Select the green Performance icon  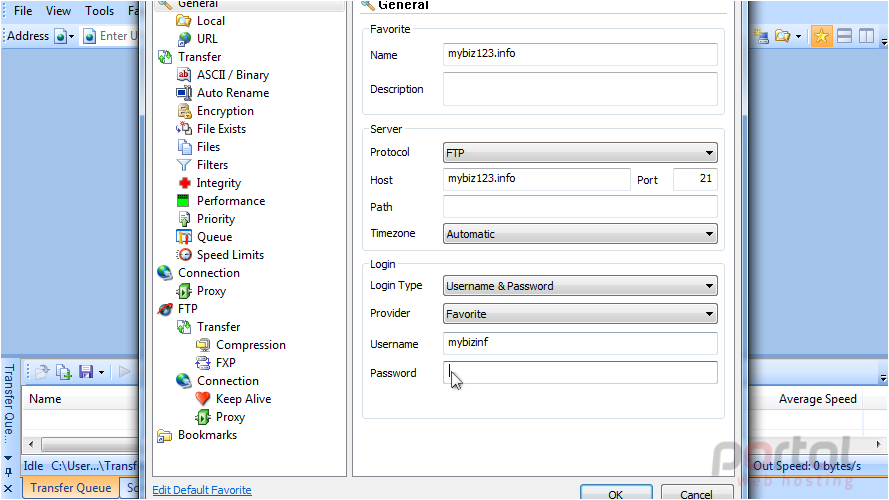(183, 201)
